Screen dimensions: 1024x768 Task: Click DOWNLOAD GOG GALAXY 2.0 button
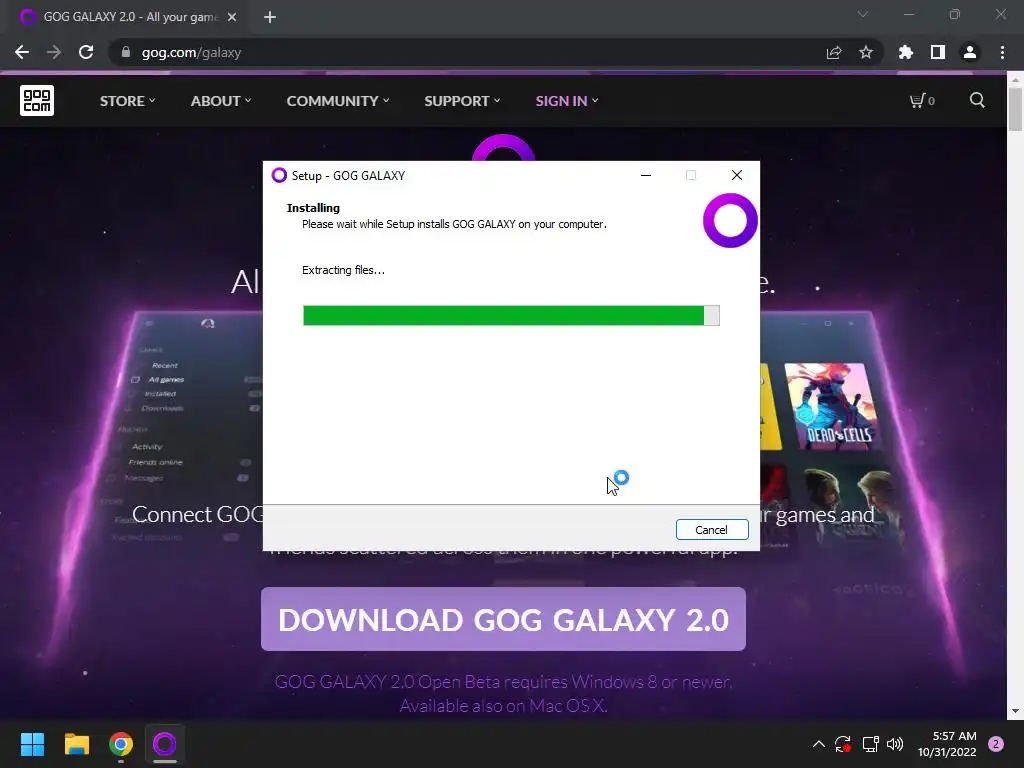[x=503, y=619]
